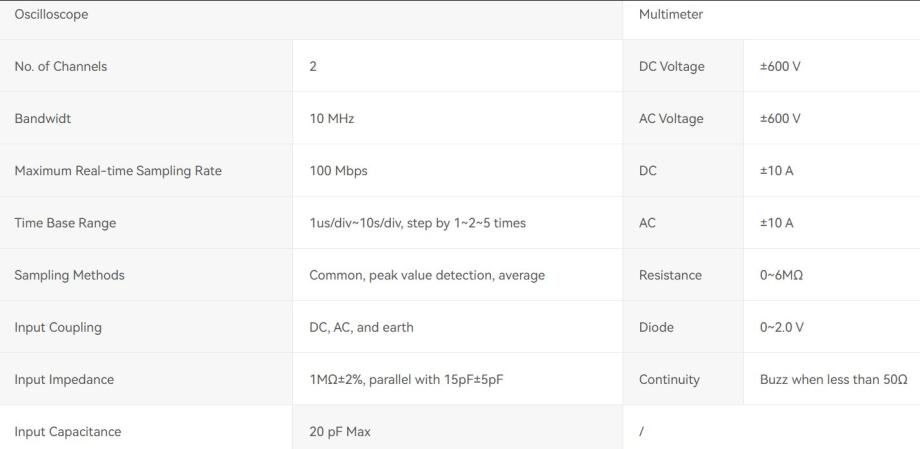
Task: Click the 100 Mbps value cell
Action: pyautogui.click(x=338, y=171)
